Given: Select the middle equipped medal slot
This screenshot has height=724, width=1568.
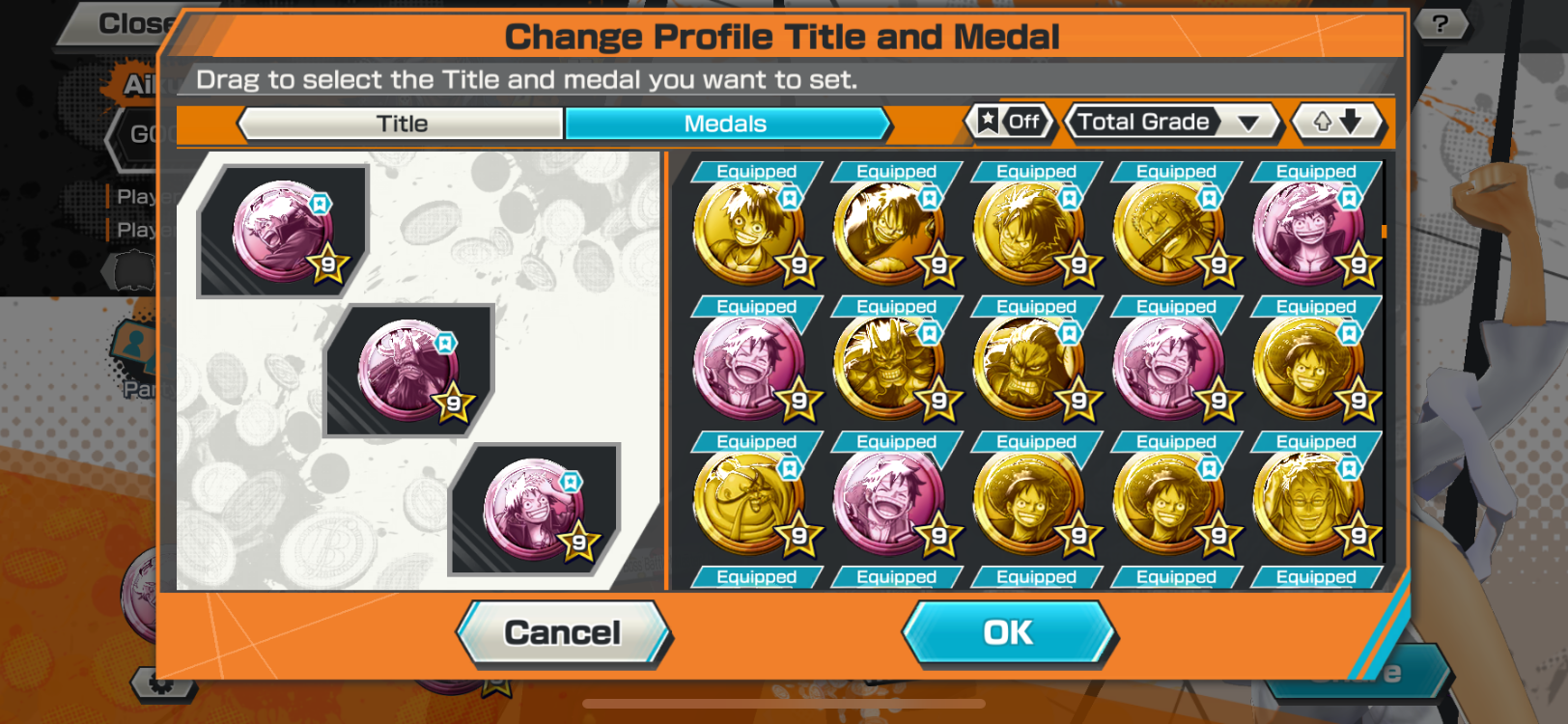Looking at the screenshot, I should (x=409, y=371).
